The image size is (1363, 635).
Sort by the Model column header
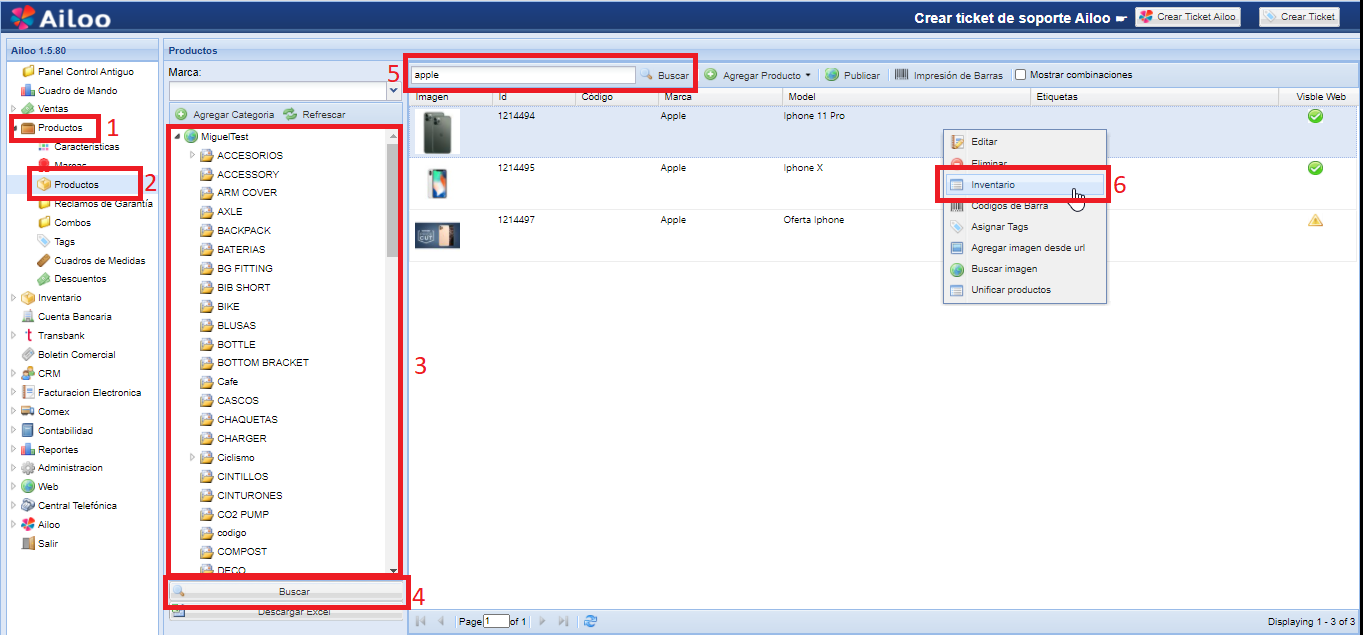click(x=905, y=97)
